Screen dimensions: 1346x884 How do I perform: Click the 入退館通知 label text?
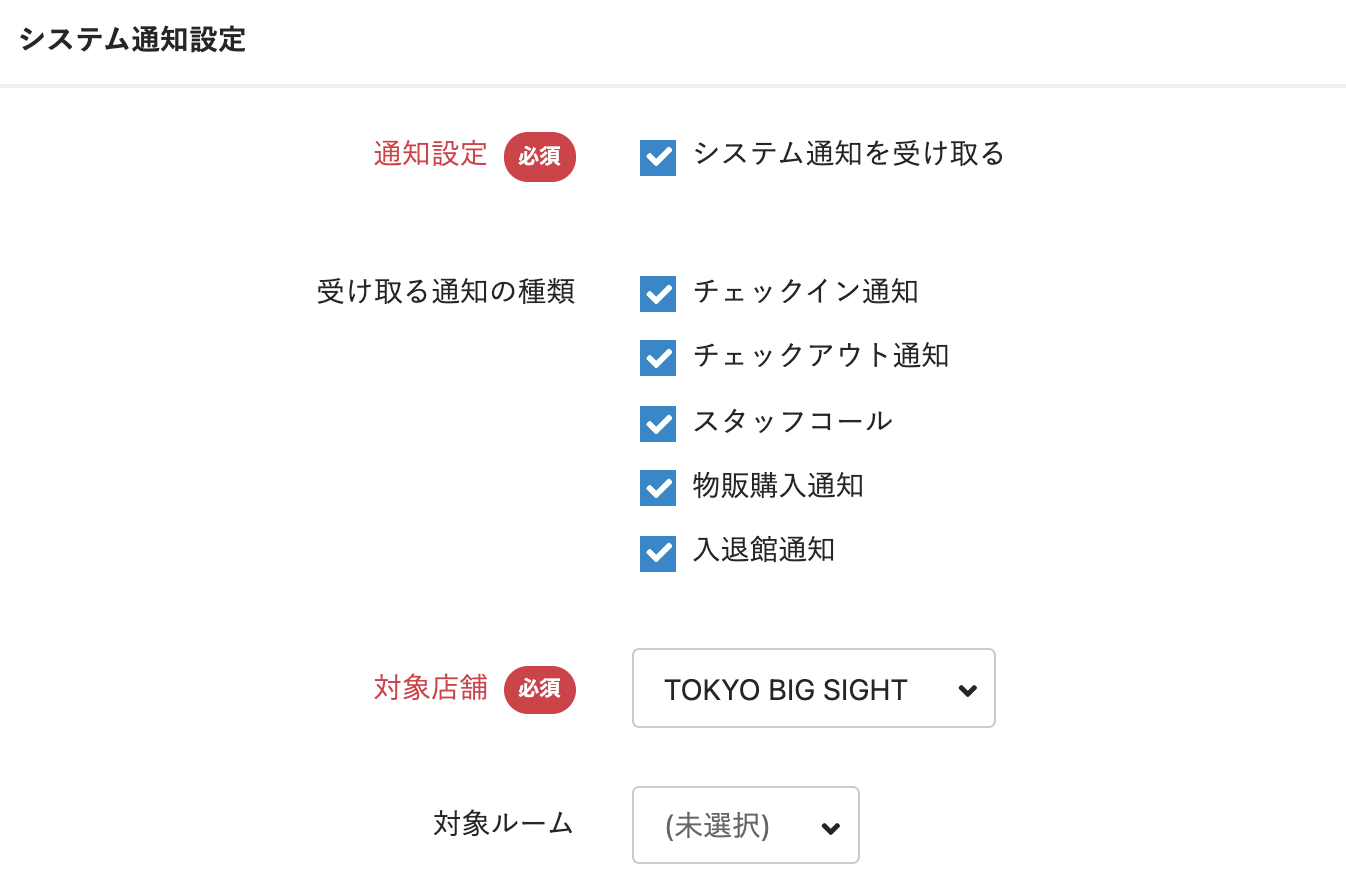pos(763,550)
